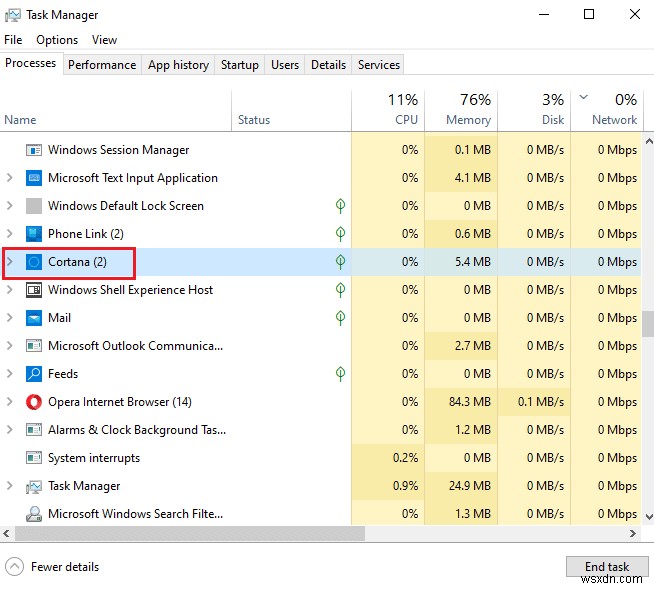Click the Cortana circle icon
The height and width of the screenshot is (589, 654).
coord(33,262)
